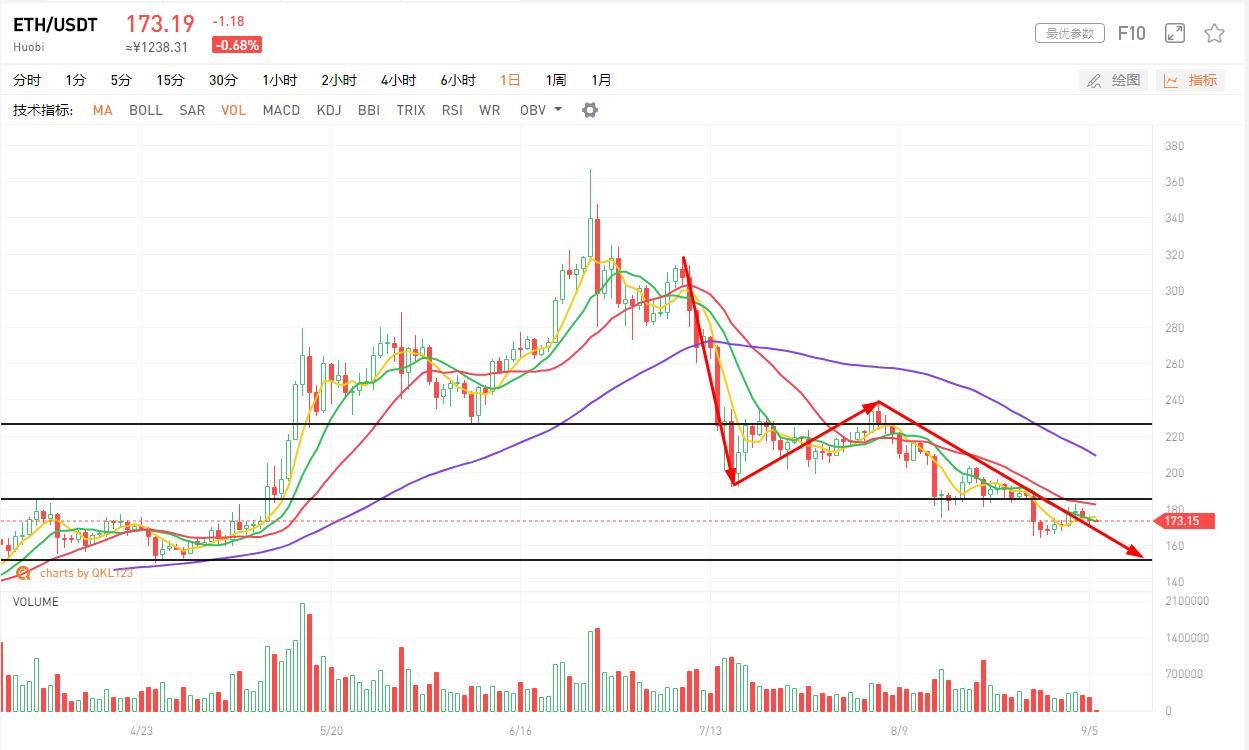Click the QKL123 chart watermark logo

click(23, 573)
